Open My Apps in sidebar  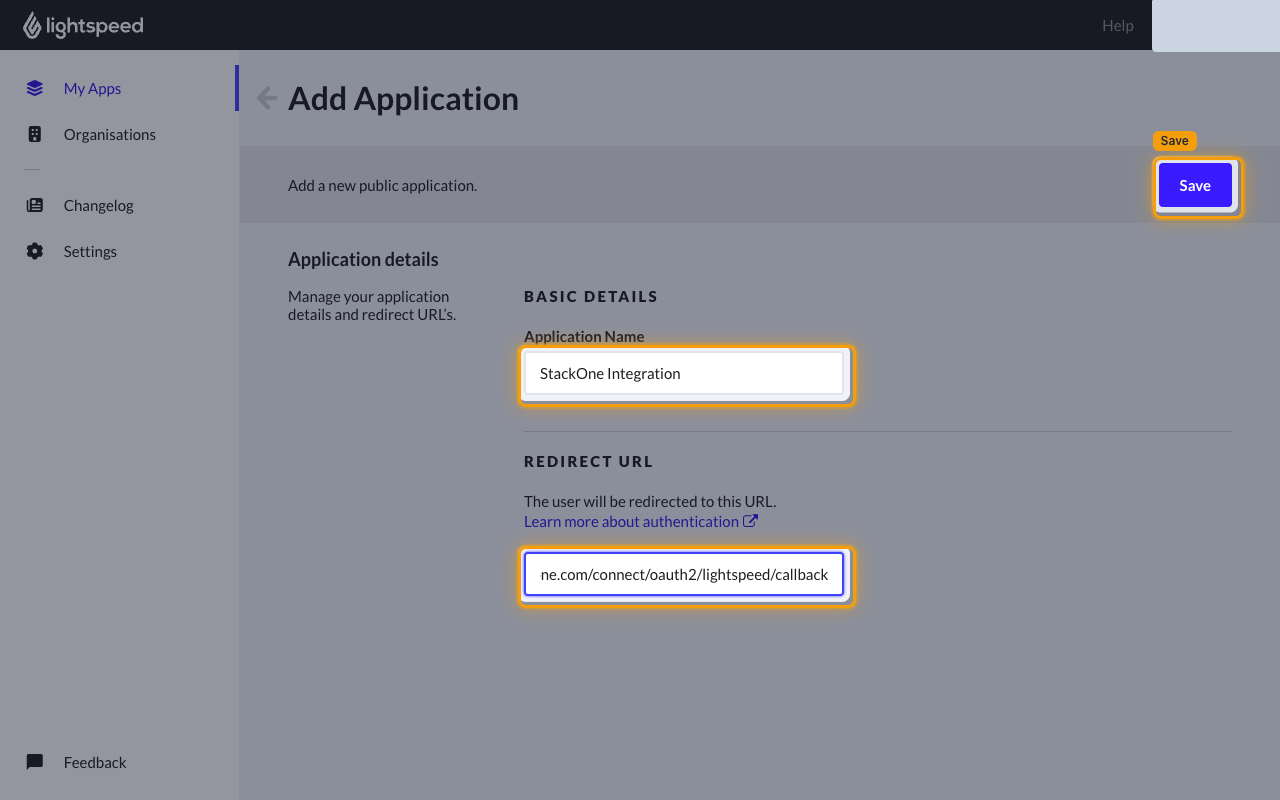92,88
